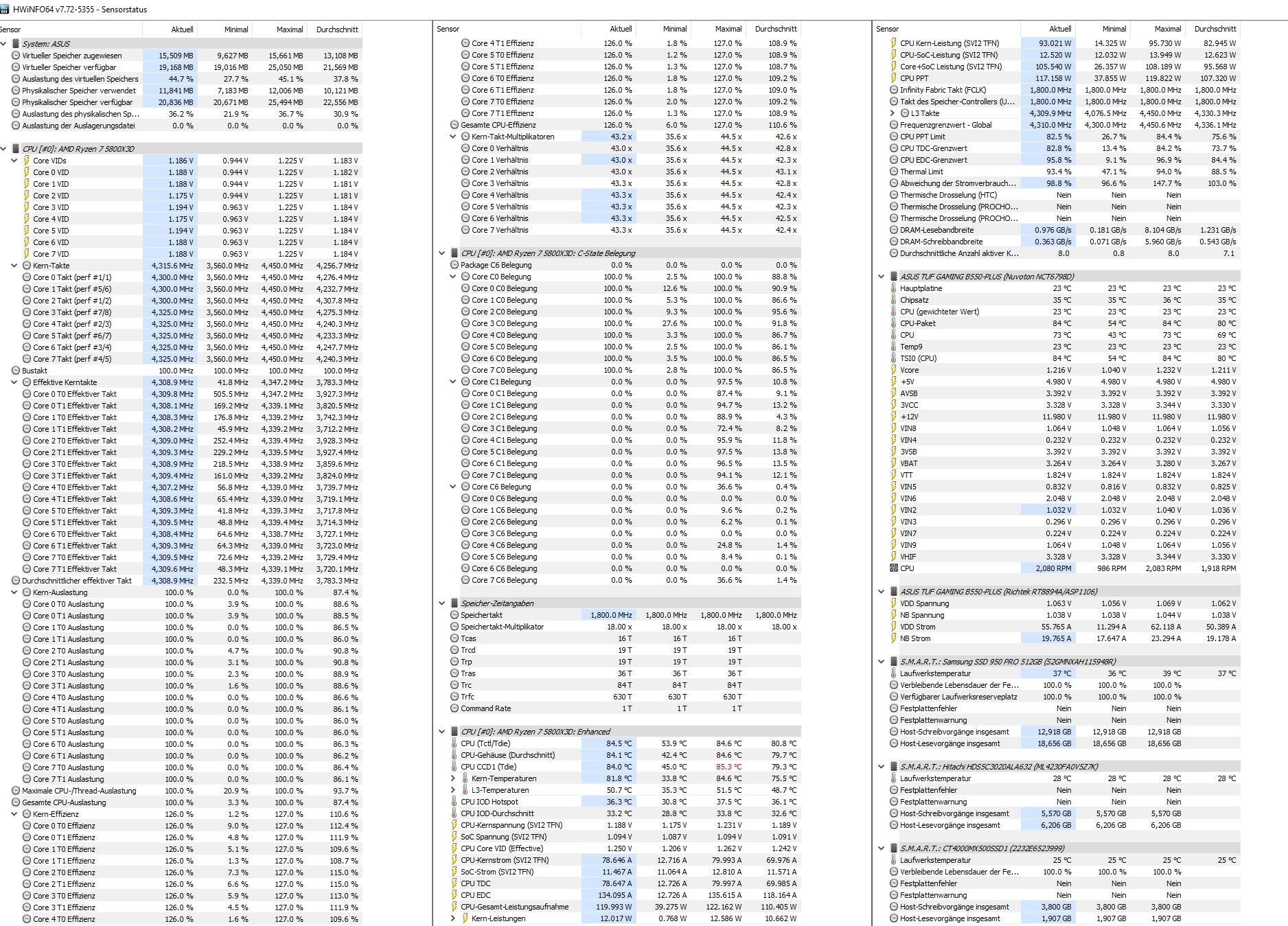1288x926 pixels.
Task: Click the icon beside Hitachi HDS5C3020ALA632 header
Action: tap(894, 767)
